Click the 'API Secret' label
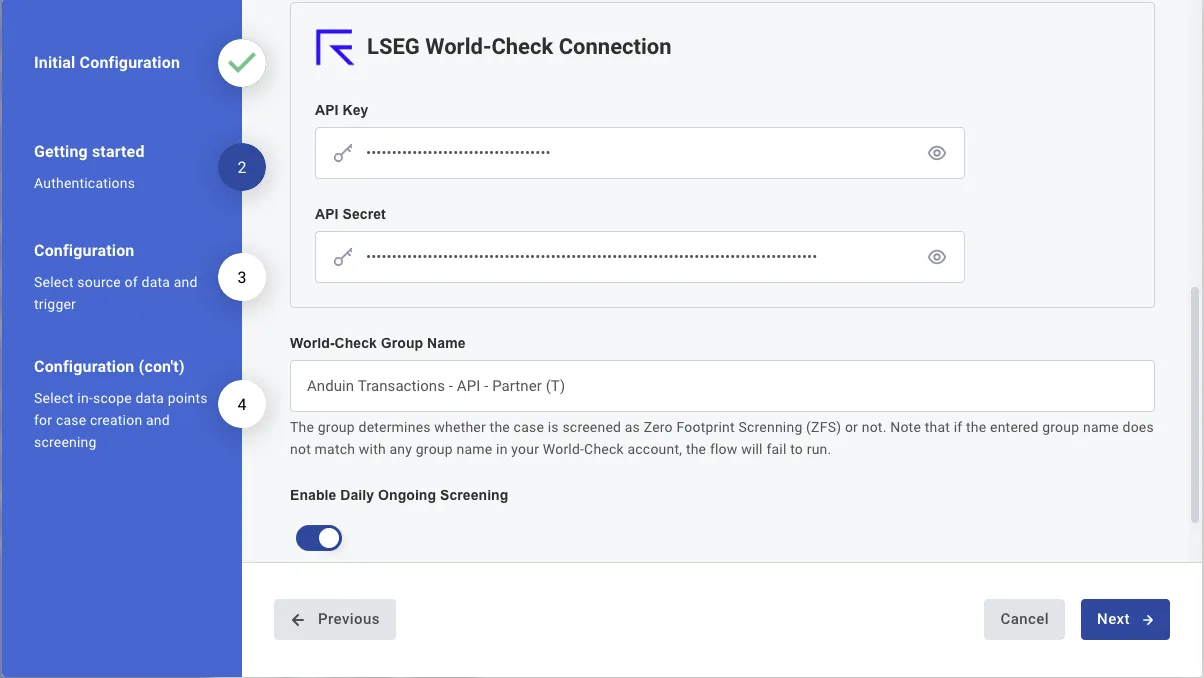The image size is (1204, 678). click(x=350, y=214)
